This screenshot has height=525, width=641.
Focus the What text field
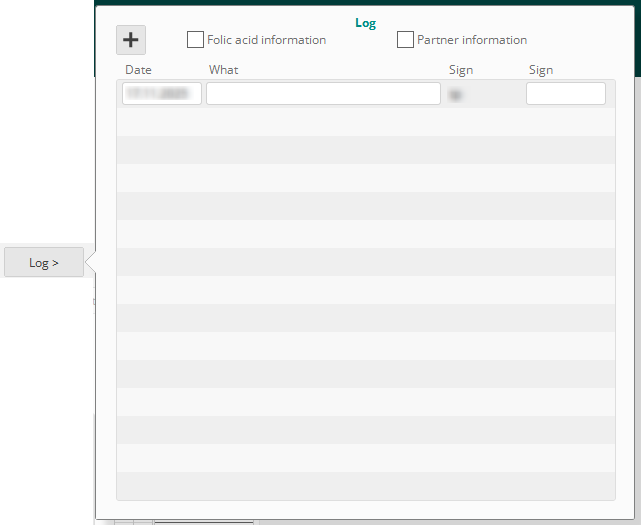(323, 93)
